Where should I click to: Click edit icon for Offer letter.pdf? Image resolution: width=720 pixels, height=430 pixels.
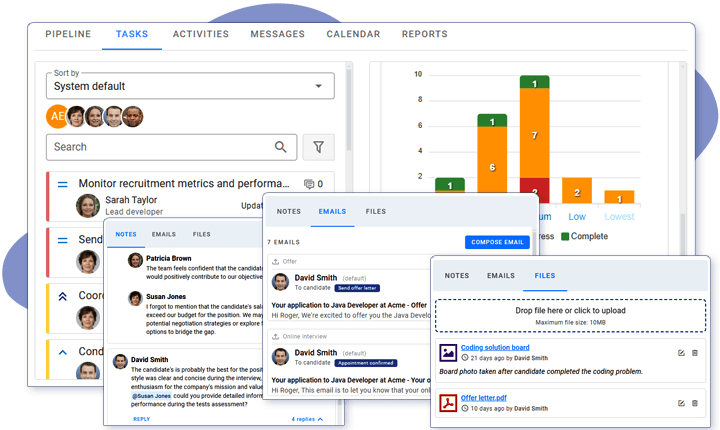(681, 402)
